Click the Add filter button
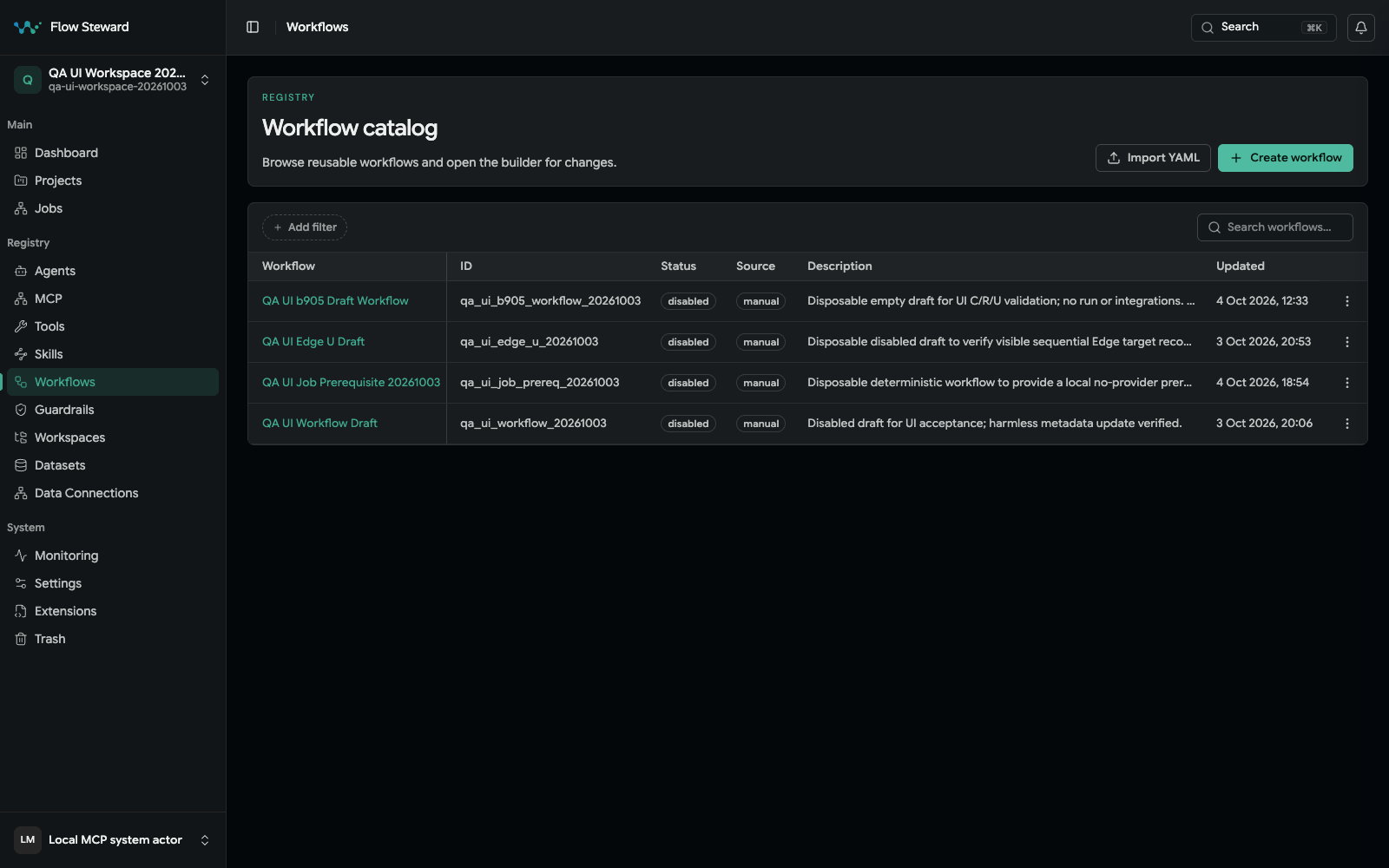The width and height of the screenshot is (1389, 868). pos(305,227)
